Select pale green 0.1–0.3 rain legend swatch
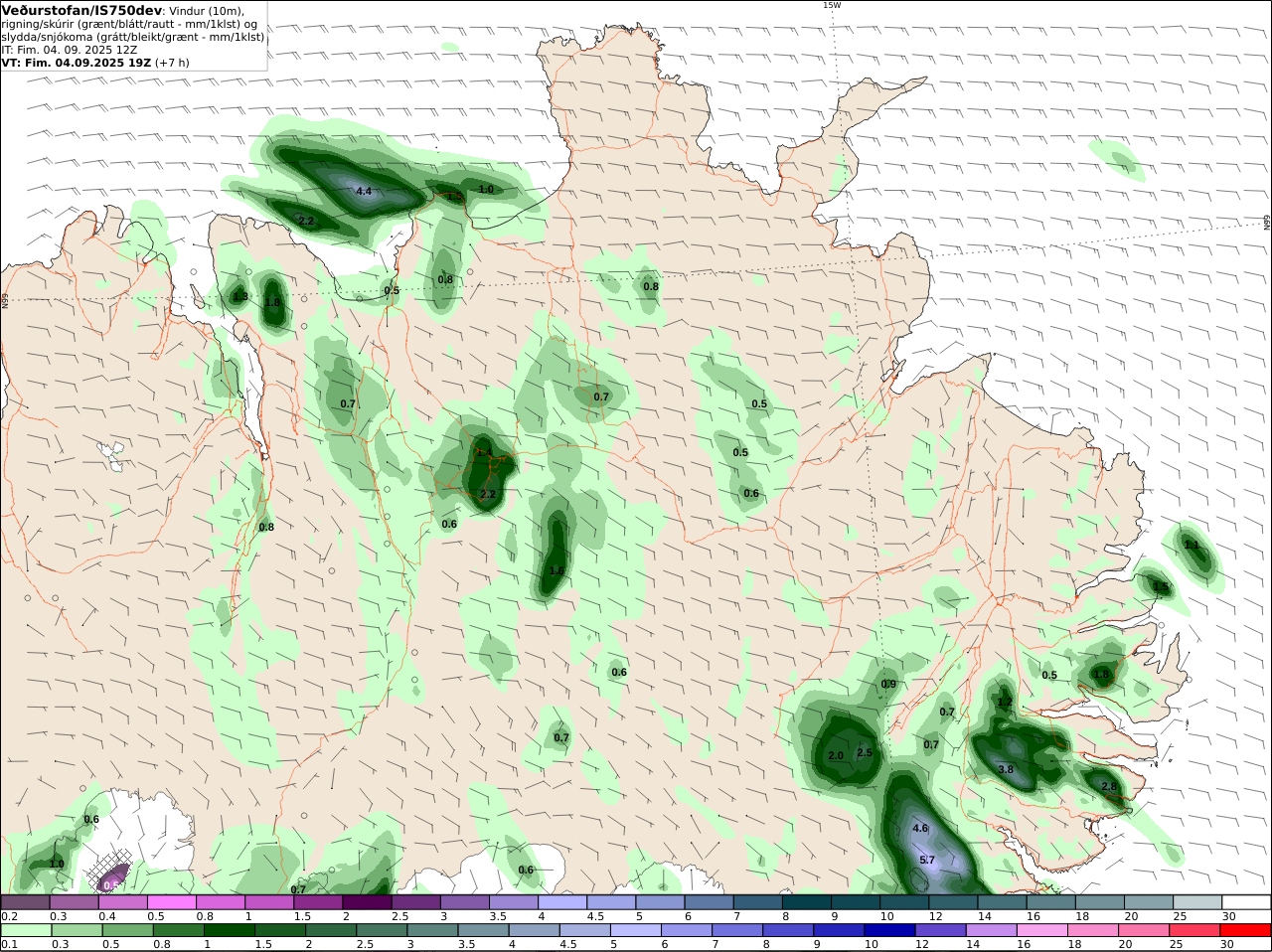1272x952 pixels. tap(25, 930)
